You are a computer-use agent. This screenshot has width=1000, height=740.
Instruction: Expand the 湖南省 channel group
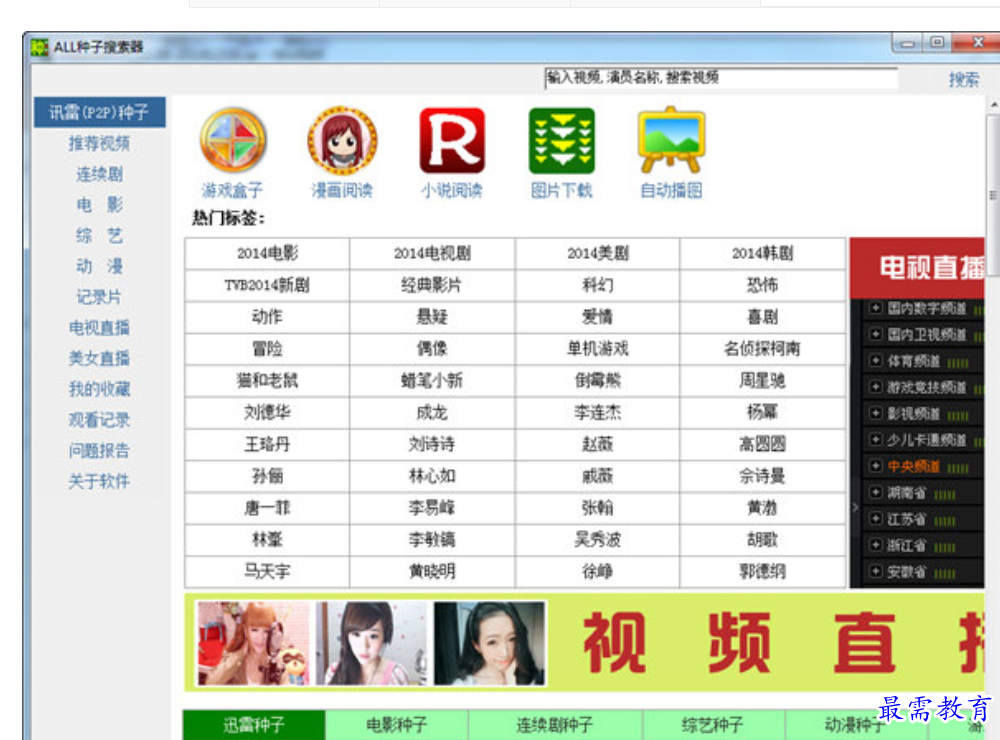click(876, 492)
